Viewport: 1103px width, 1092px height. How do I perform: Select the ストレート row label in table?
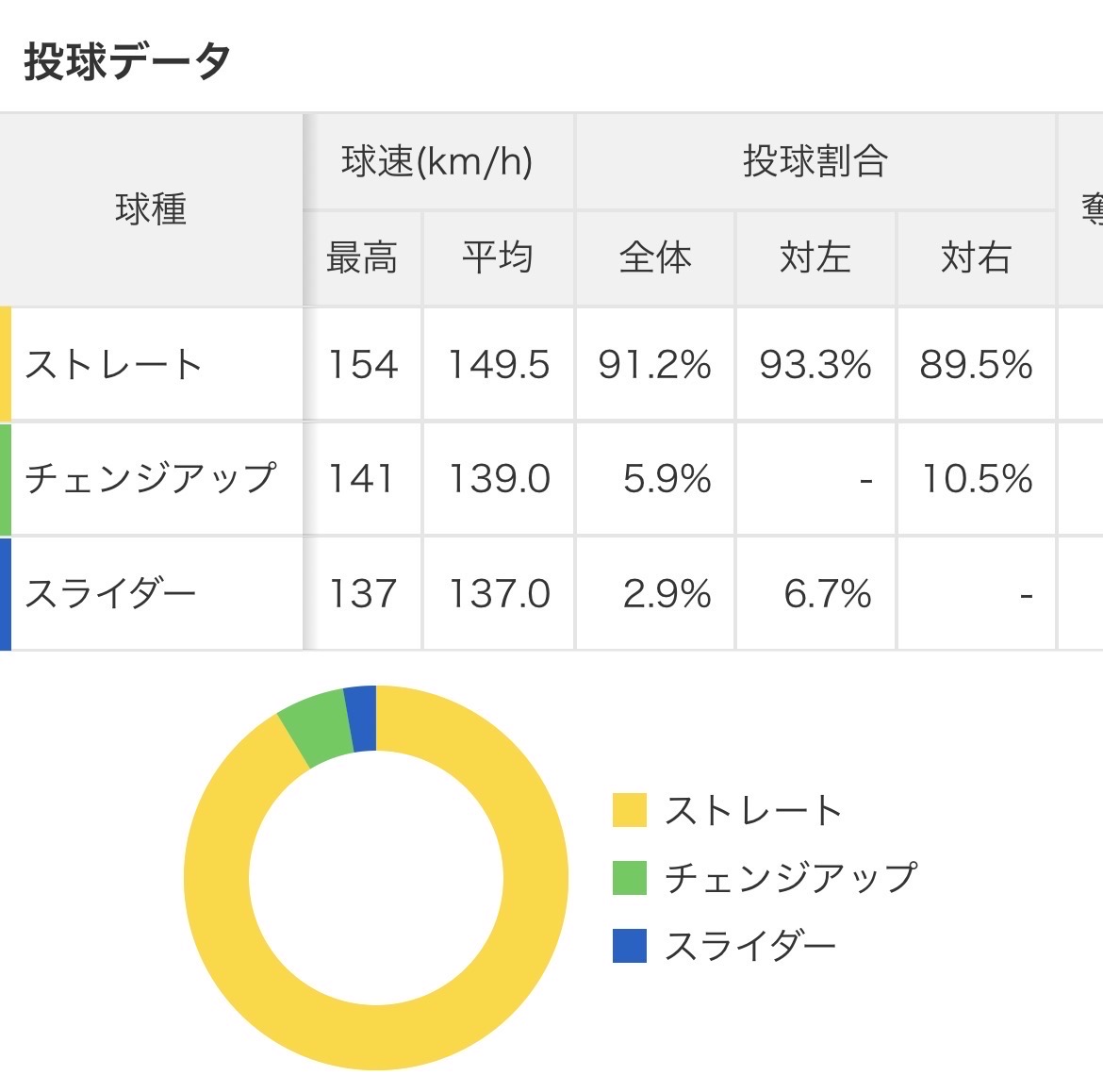point(114,365)
